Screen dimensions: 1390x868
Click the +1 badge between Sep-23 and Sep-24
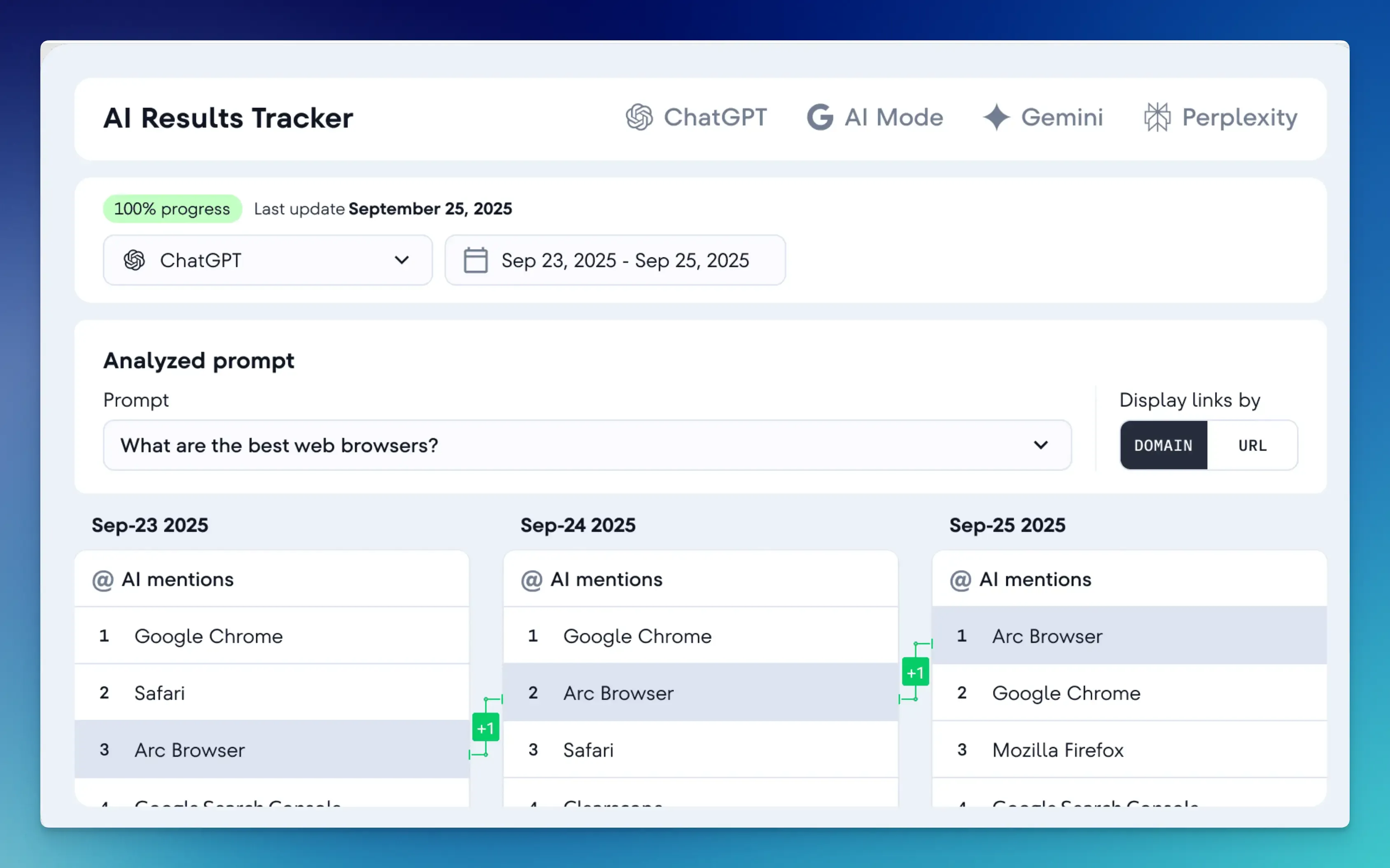pyautogui.click(x=485, y=728)
